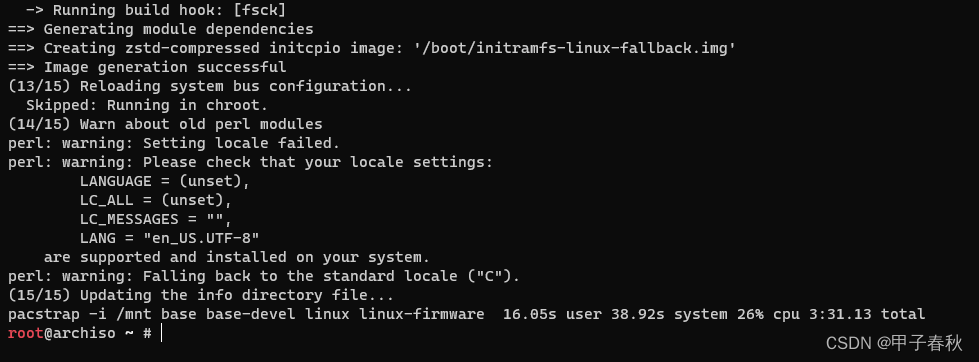Viewport: 979px width, 362px height.
Task: Click '(13/15) Reloading system bus configuration' line
Action: click(210, 86)
